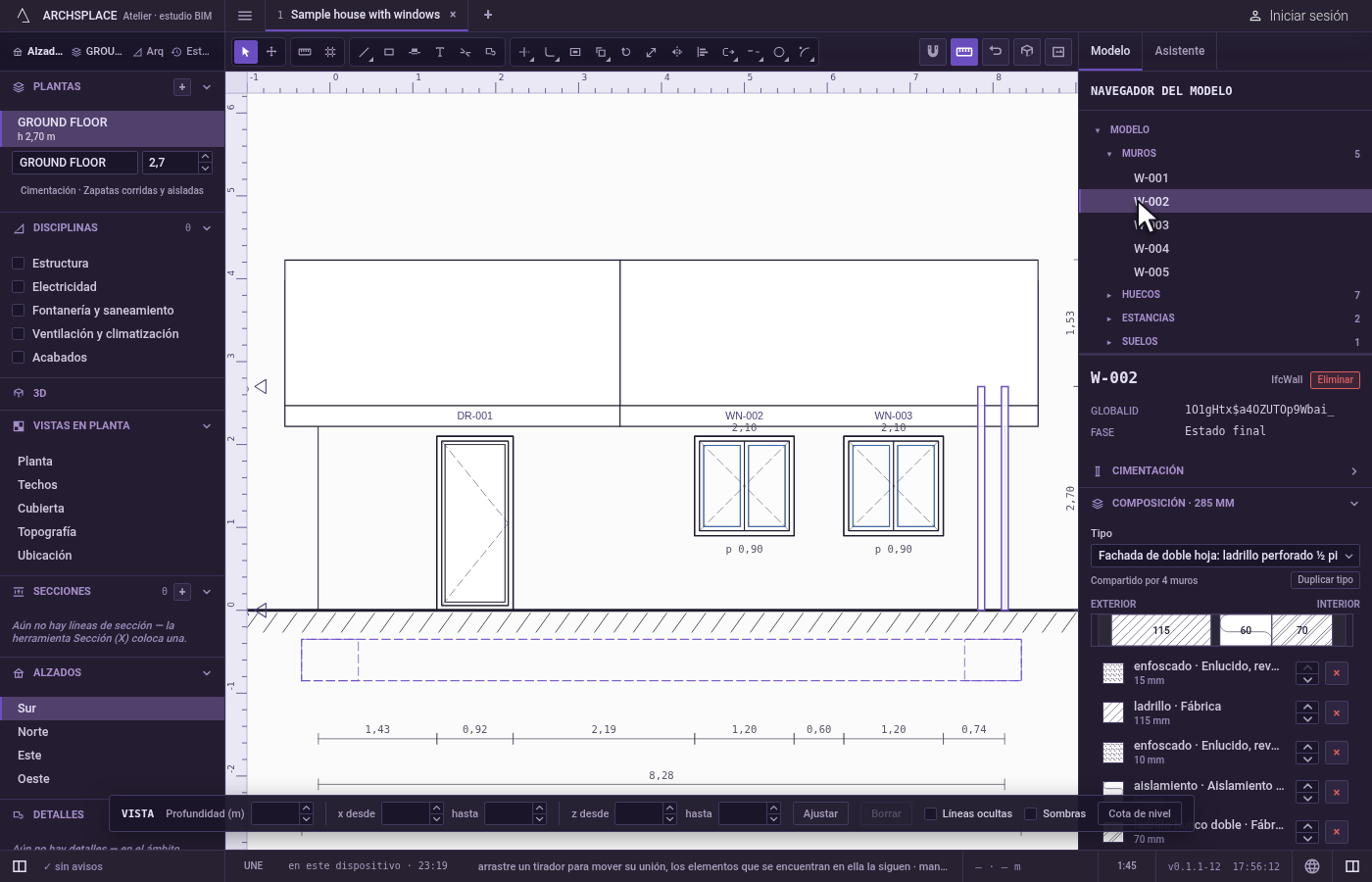Toggle the purple ruler dimensions button
Screen dimensions: 1372x882
tap(964, 52)
